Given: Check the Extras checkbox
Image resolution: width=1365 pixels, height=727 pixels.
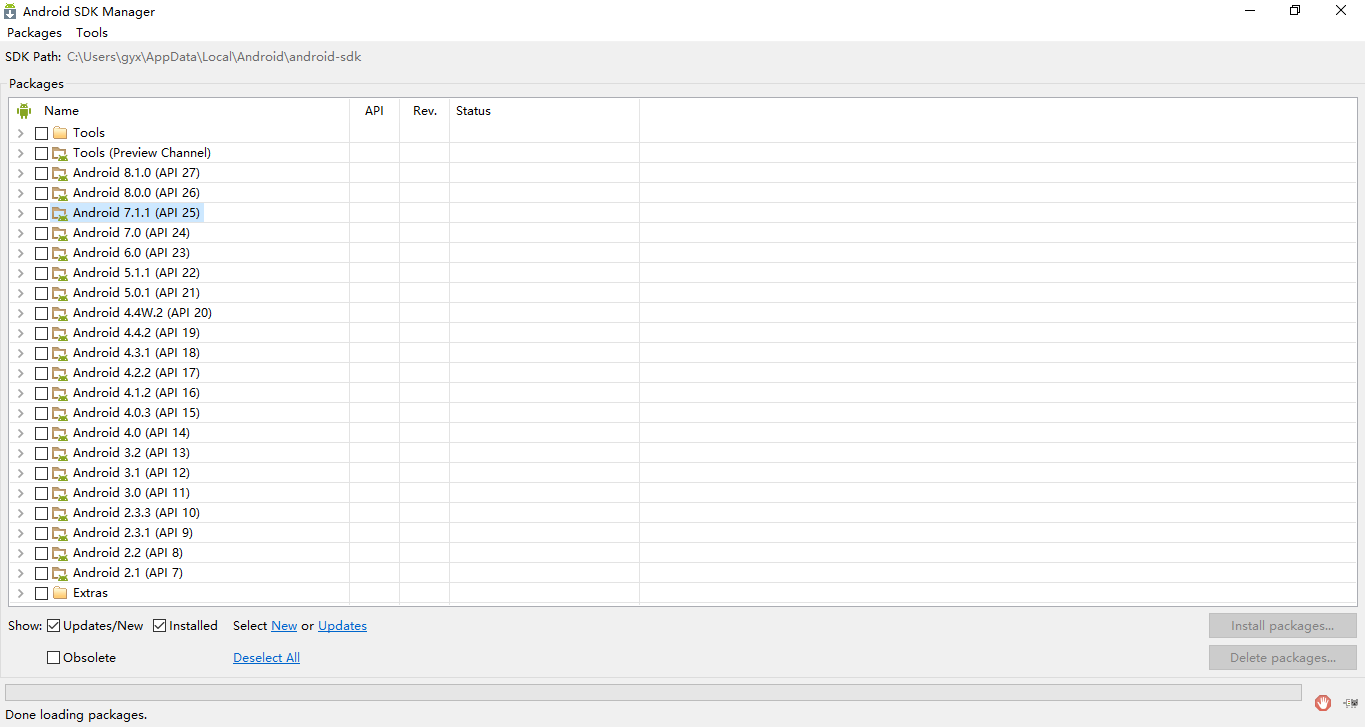Looking at the screenshot, I should pos(41,593).
